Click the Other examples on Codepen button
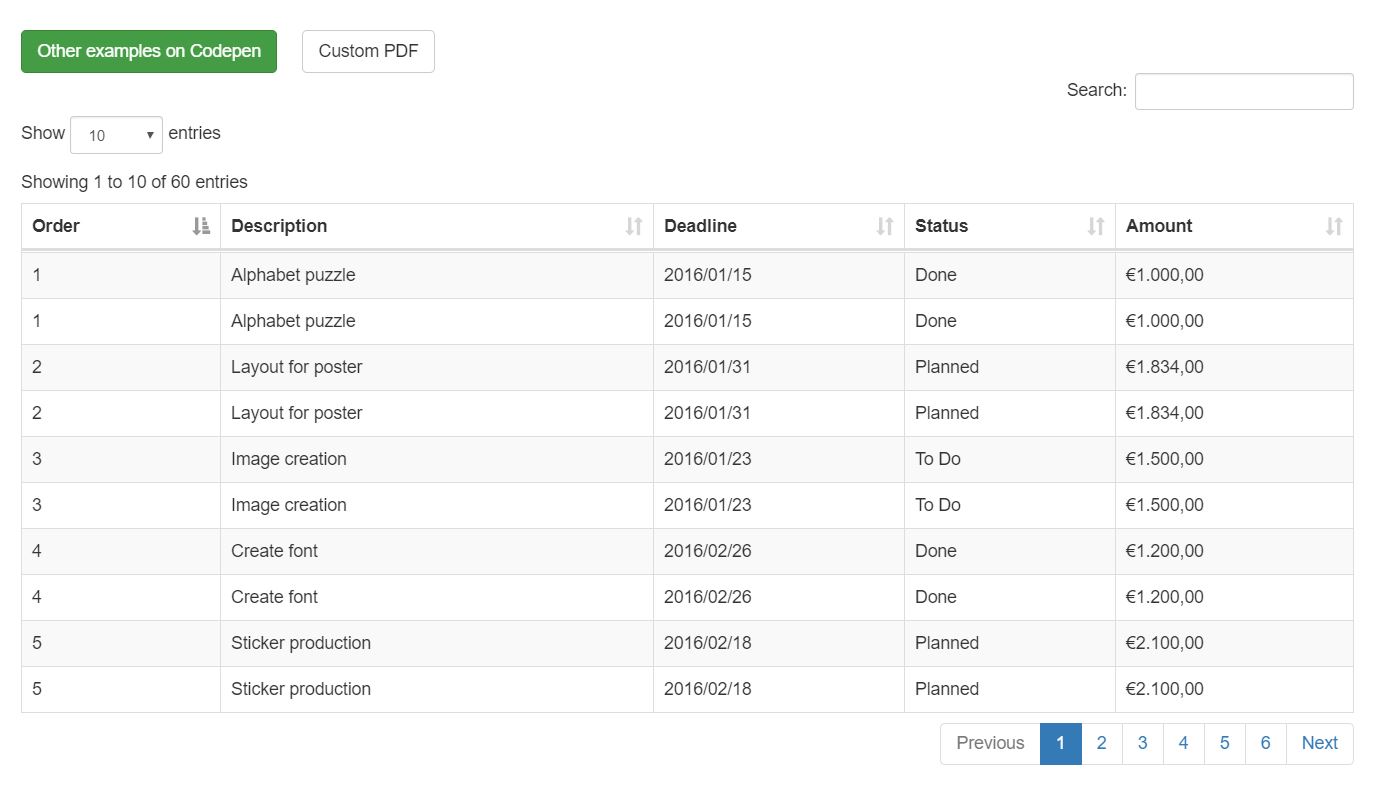Viewport: 1388px width, 794px height. [148, 50]
